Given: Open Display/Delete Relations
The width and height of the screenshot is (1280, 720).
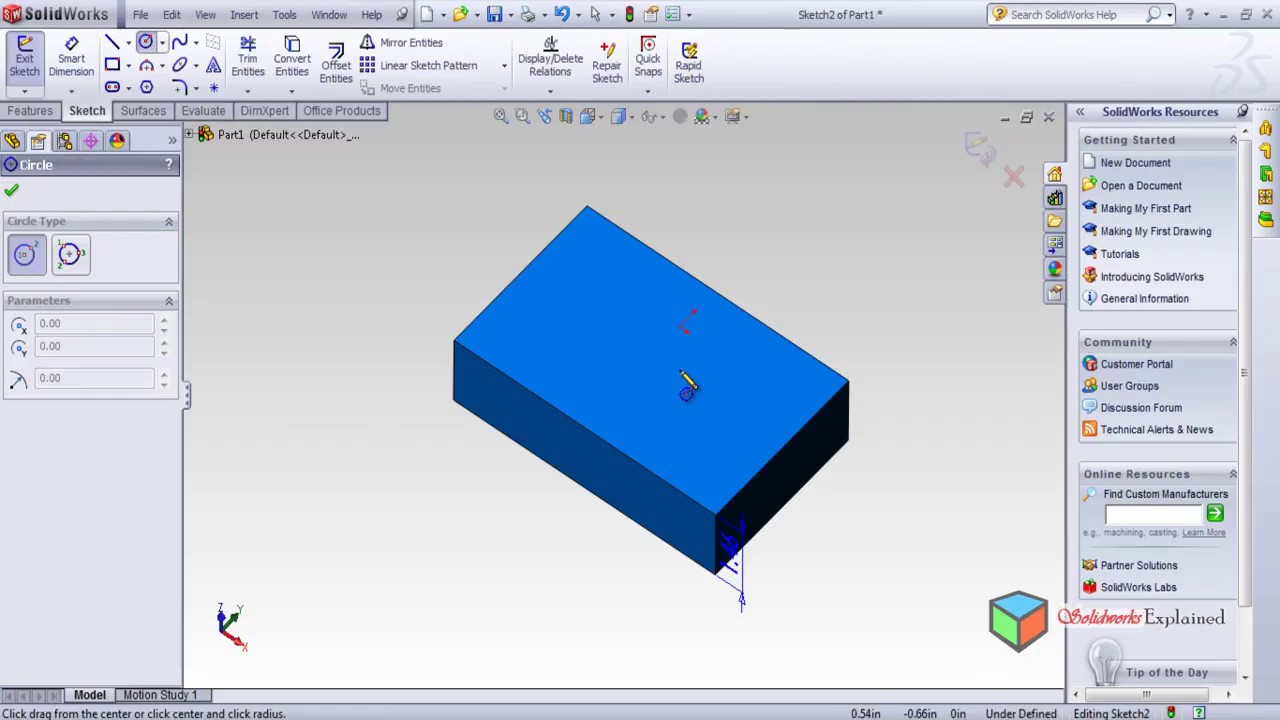Looking at the screenshot, I should coord(550,57).
